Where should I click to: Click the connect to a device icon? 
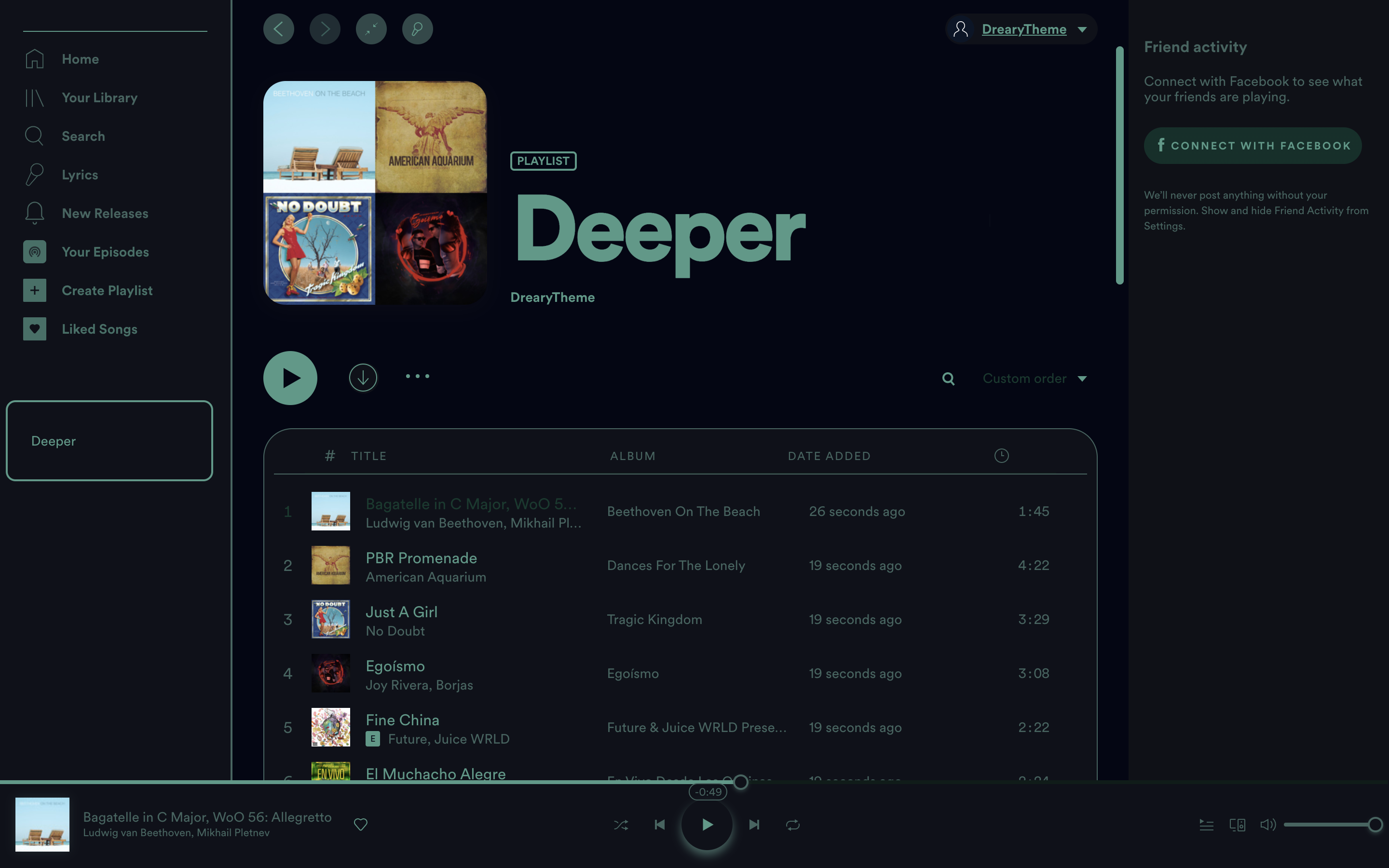pyautogui.click(x=1238, y=825)
